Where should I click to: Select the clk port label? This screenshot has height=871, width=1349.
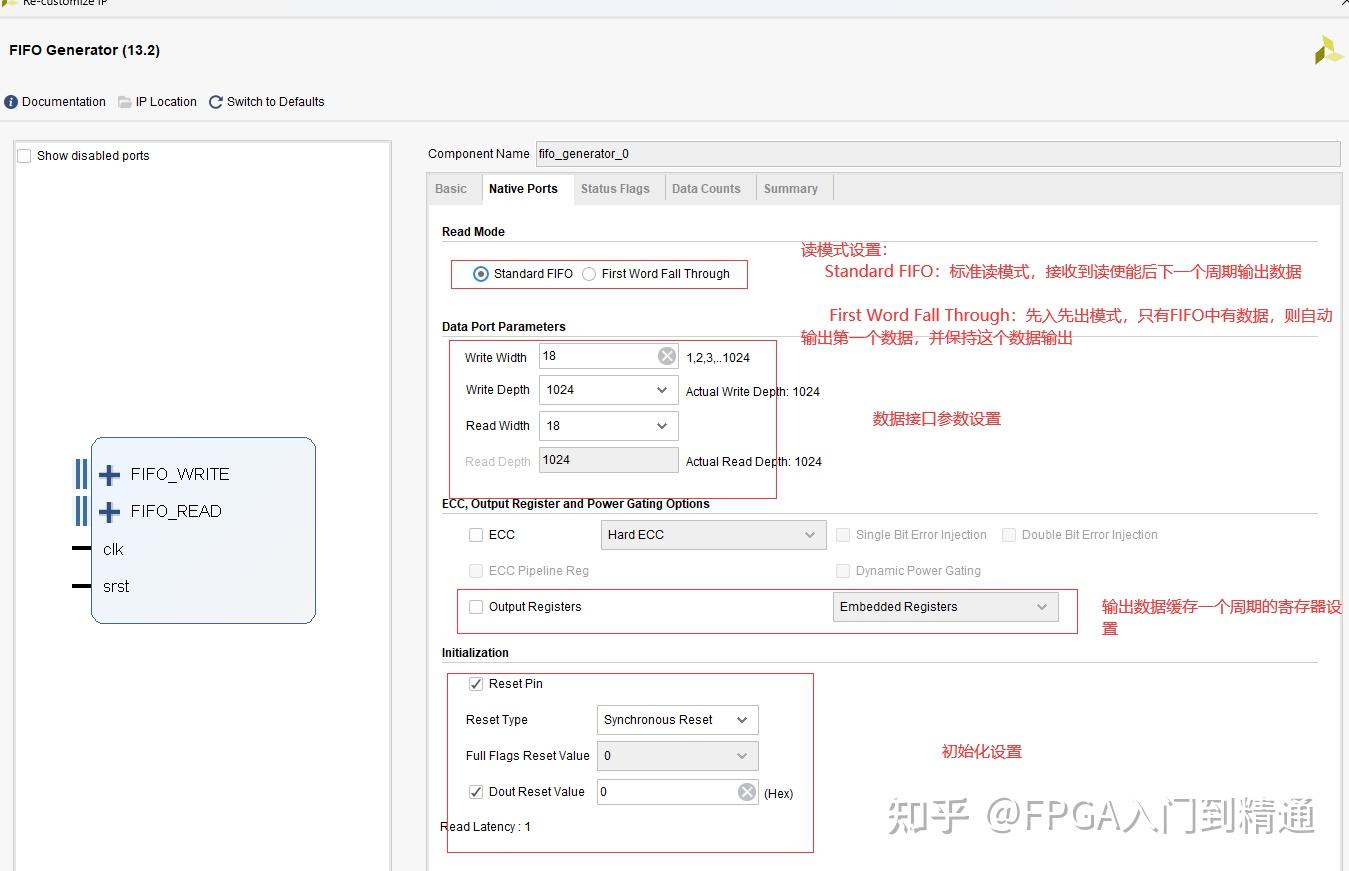[x=113, y=550]
